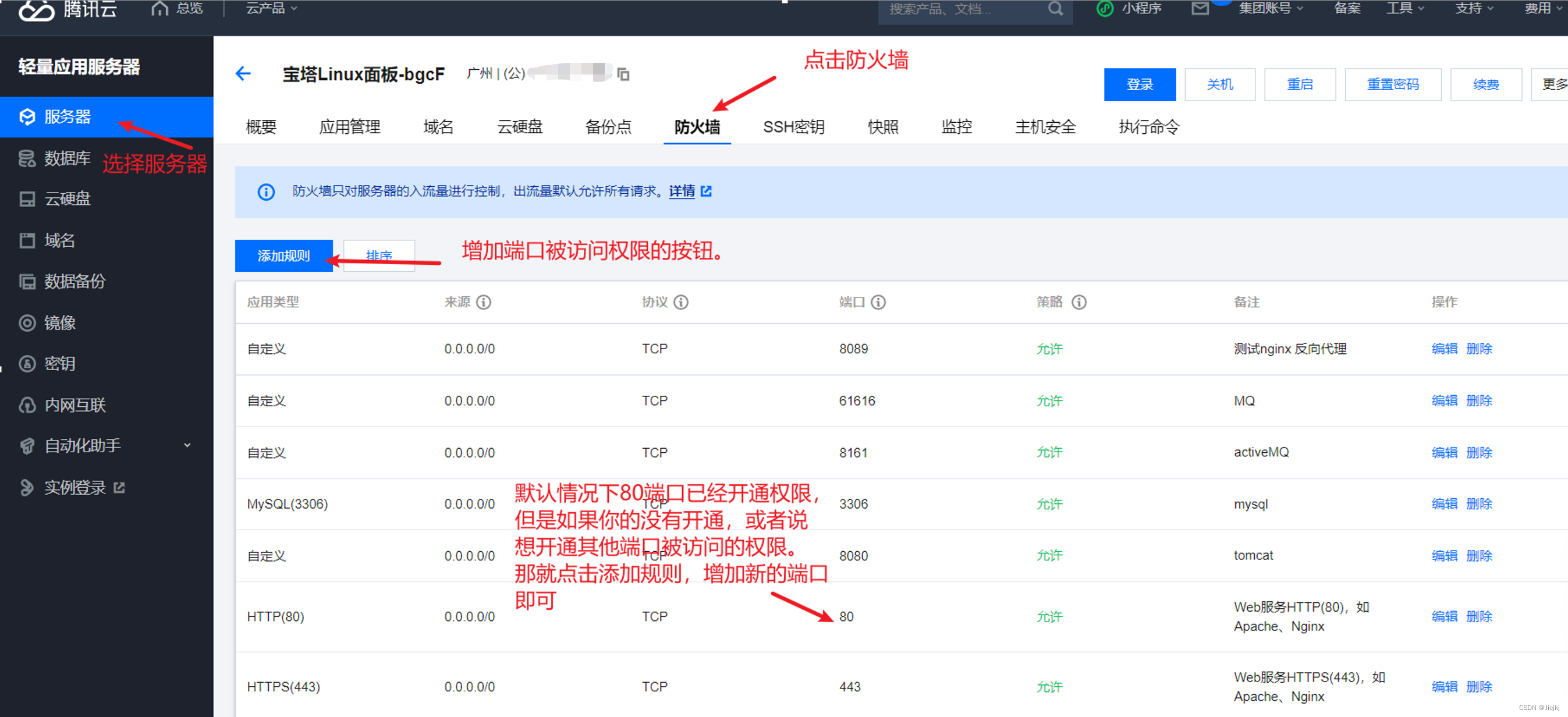Image resolution: width=1568 pixels, height=717 pixels.
Task: Click the 云硬盘 sidebar disk icon
Action: coord(27,199)
